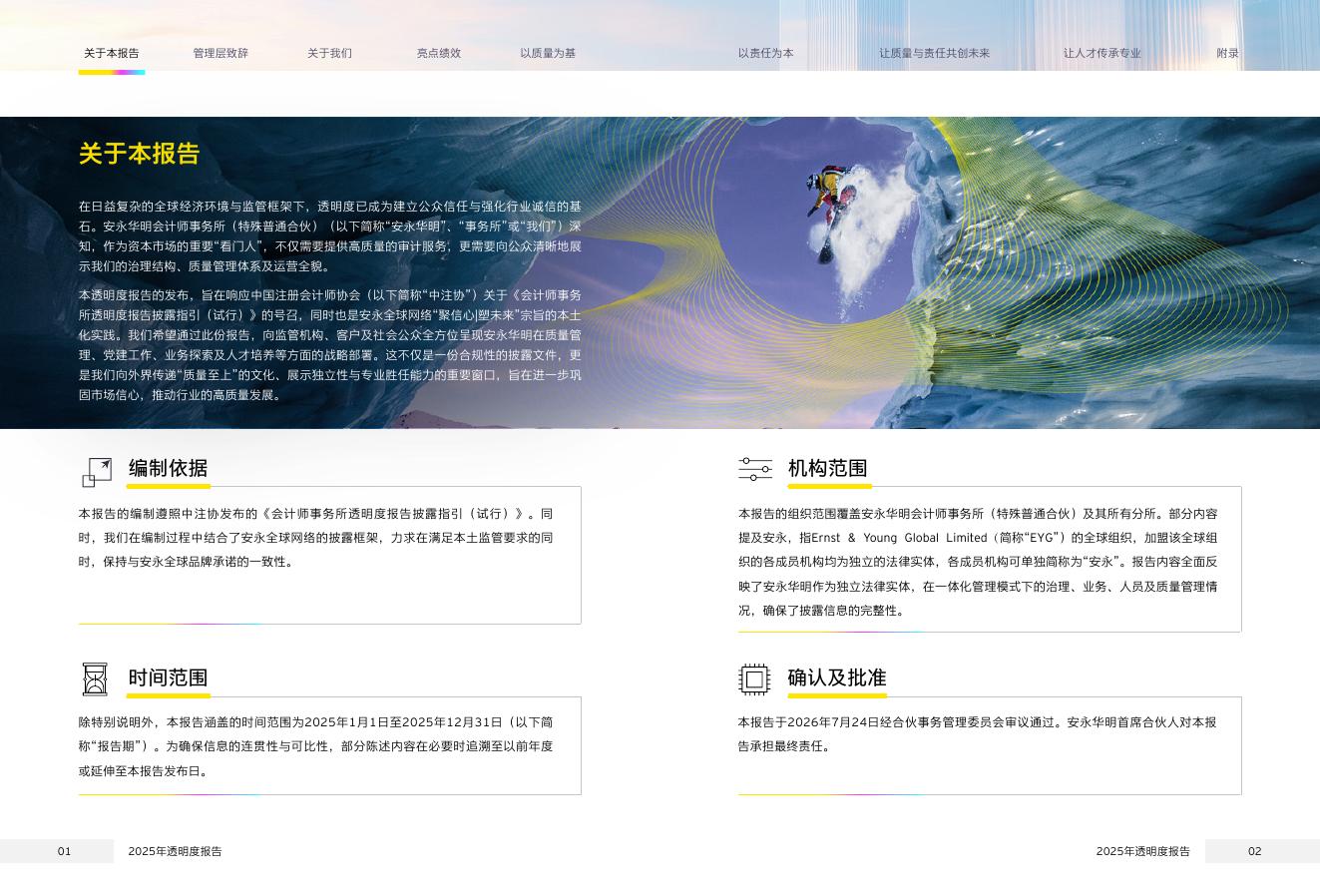Click the paragraph beginning 除特别说明外
This screenshot has width=1320, height=896.
(x=316, y=746)
